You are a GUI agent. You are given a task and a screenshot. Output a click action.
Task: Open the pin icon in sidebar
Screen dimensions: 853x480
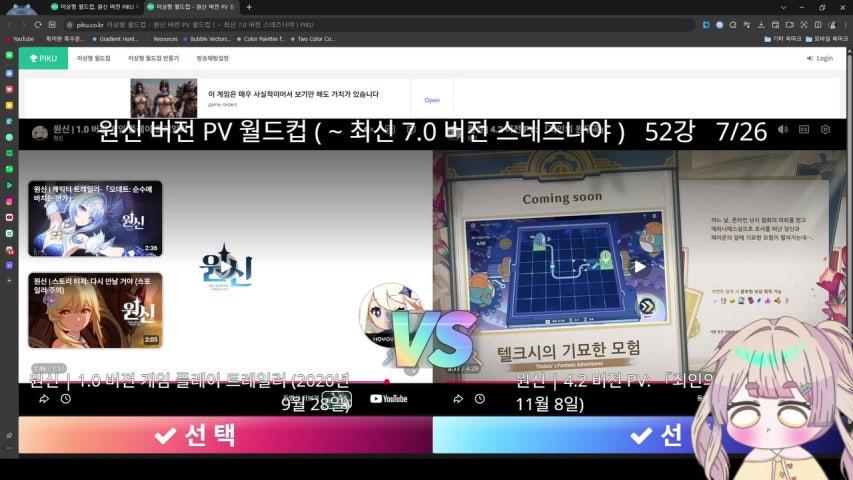pos(9,435)
